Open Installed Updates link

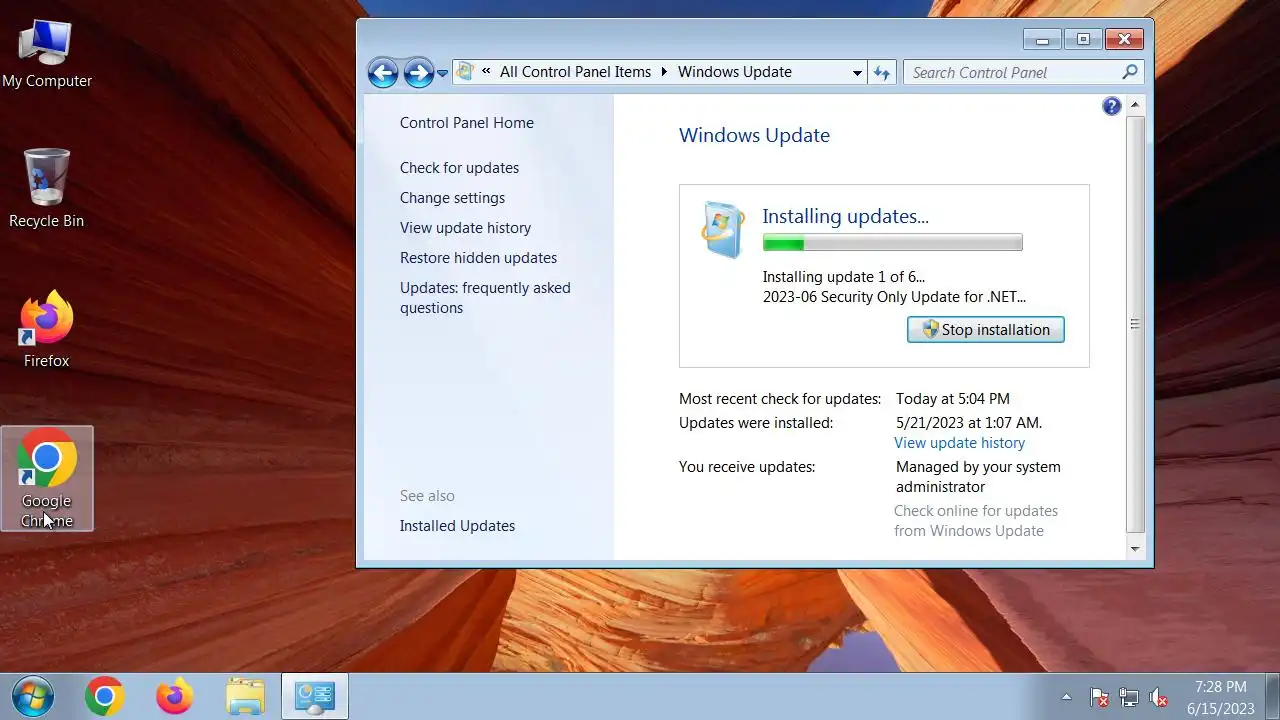pyautogui.click(x=457, y=526)
